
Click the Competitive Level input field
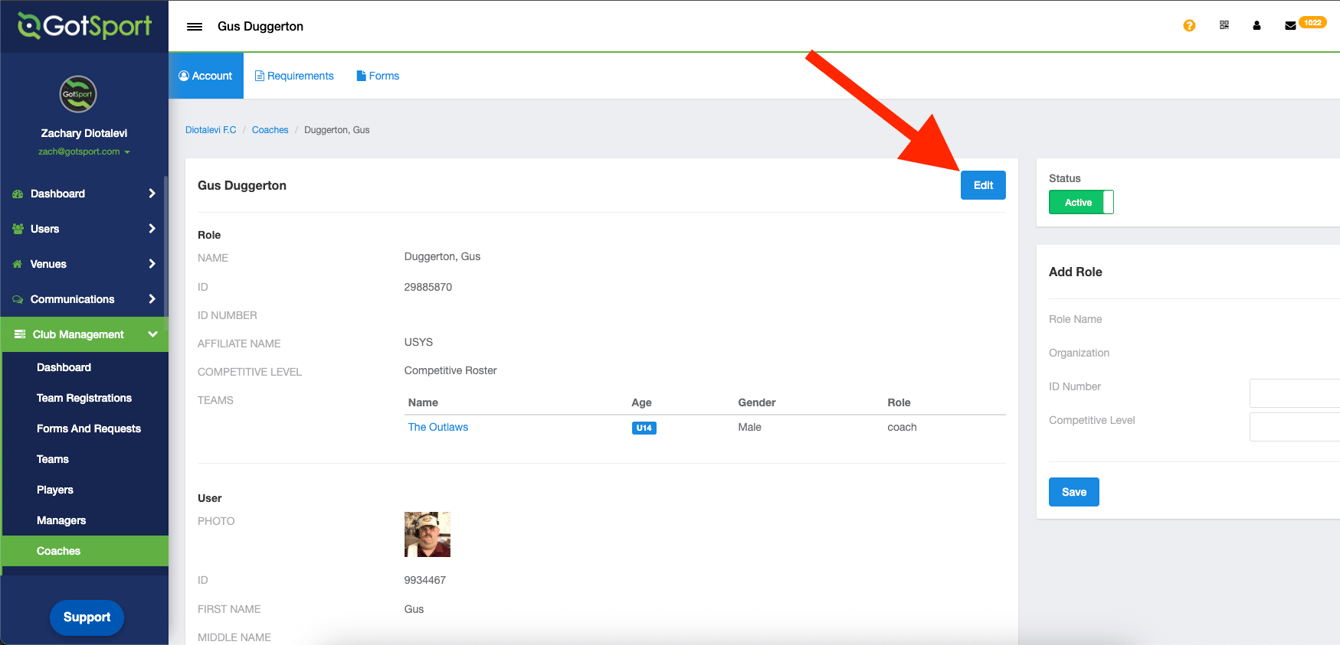click(1295, 427)
